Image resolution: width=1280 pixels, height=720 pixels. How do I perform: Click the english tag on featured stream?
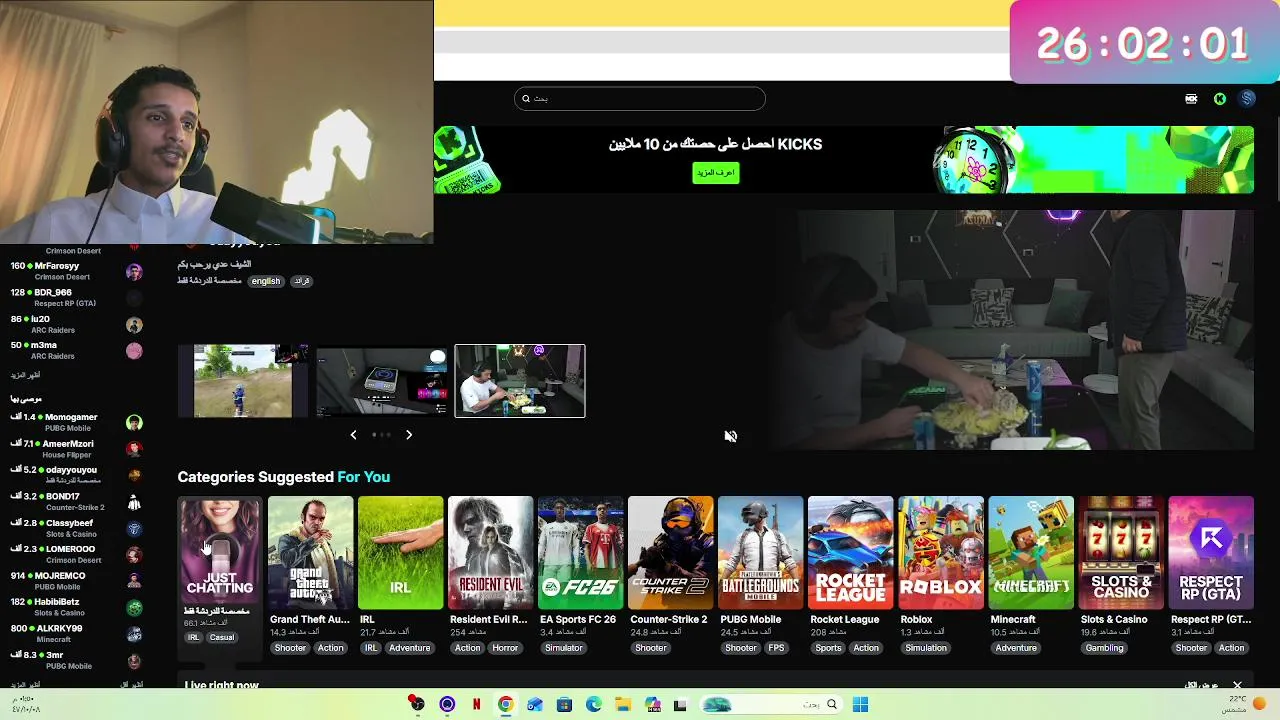click(x=266, y=281)
